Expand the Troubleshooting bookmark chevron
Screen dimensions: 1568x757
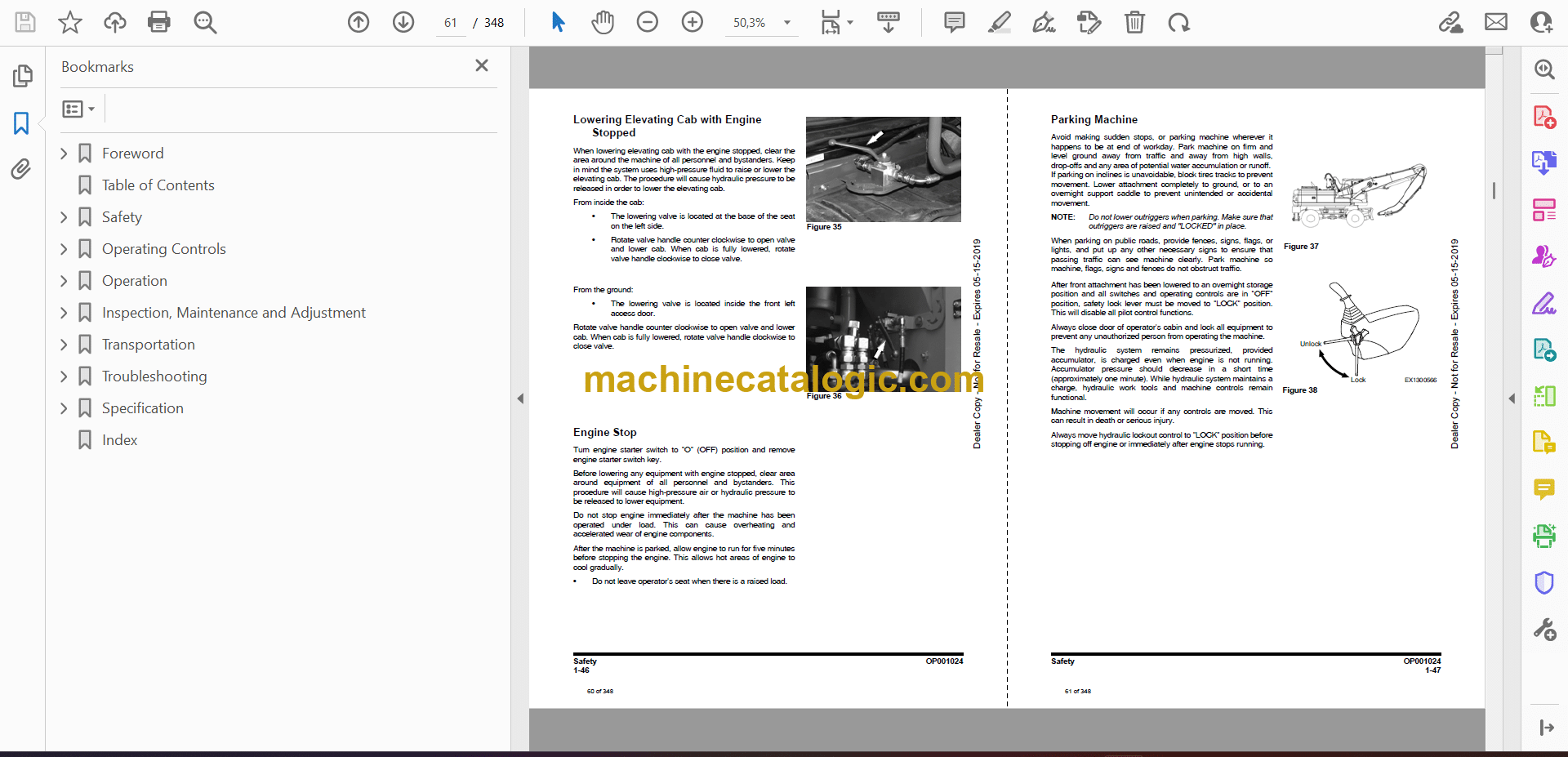click(64, 376)
